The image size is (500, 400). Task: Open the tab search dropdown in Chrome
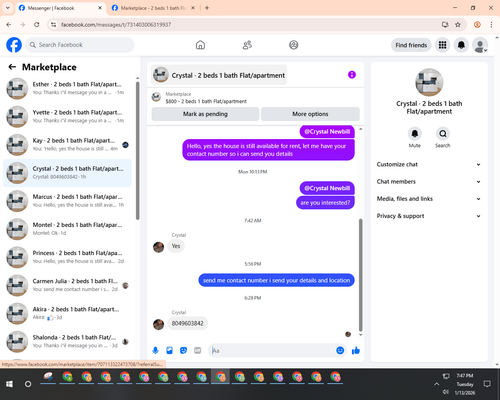[x=8, y=8]
